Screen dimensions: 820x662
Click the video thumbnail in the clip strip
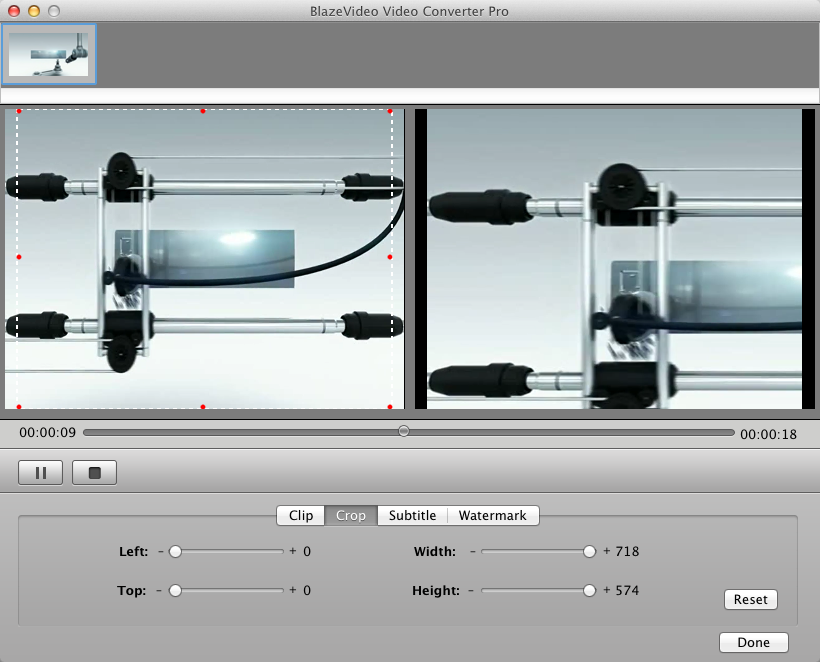tap(49, 54)
